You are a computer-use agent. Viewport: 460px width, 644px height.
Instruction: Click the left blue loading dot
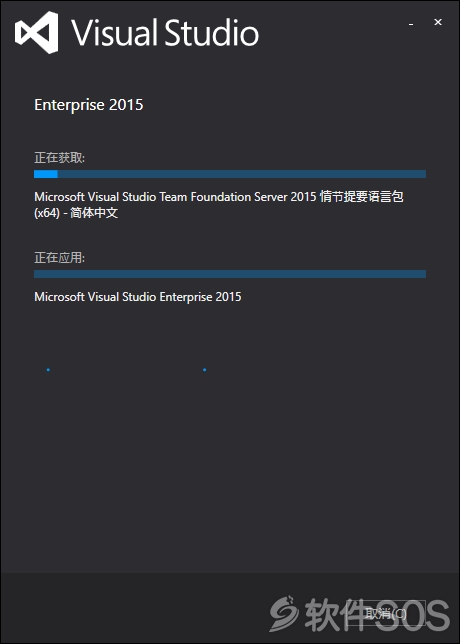pos(48,370)
